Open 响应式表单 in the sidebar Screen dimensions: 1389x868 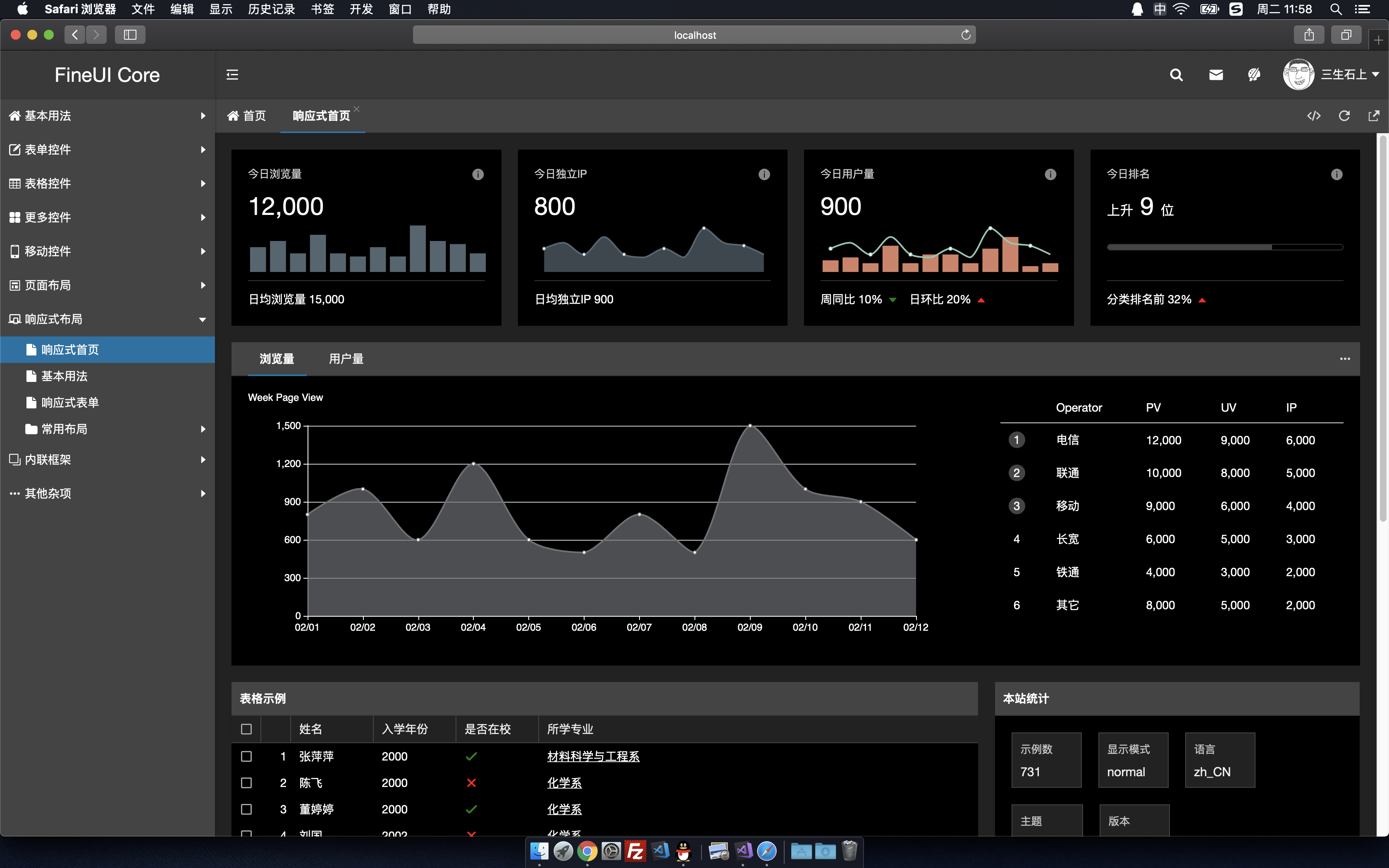(x=70, y=403)
